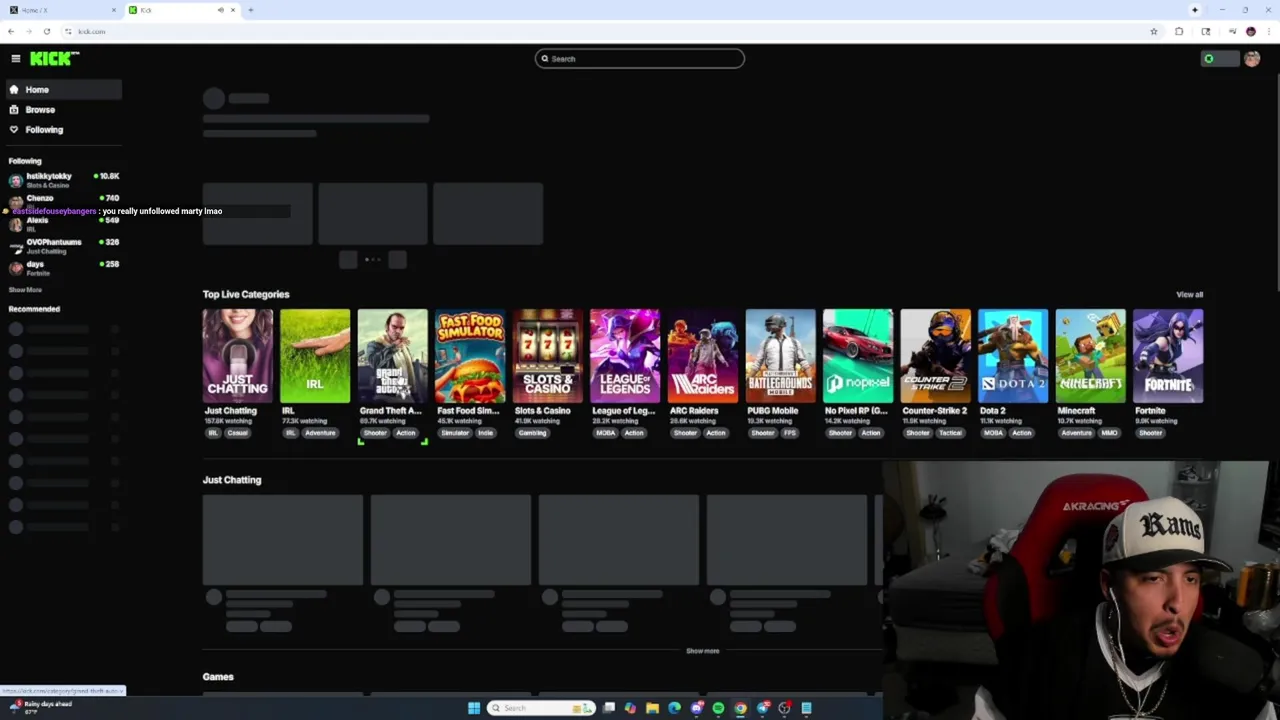Click the MOBA tag under League of Legends
Image resolution: width=1280 pixels, height=720 pixels.
(x=605, y=433)
